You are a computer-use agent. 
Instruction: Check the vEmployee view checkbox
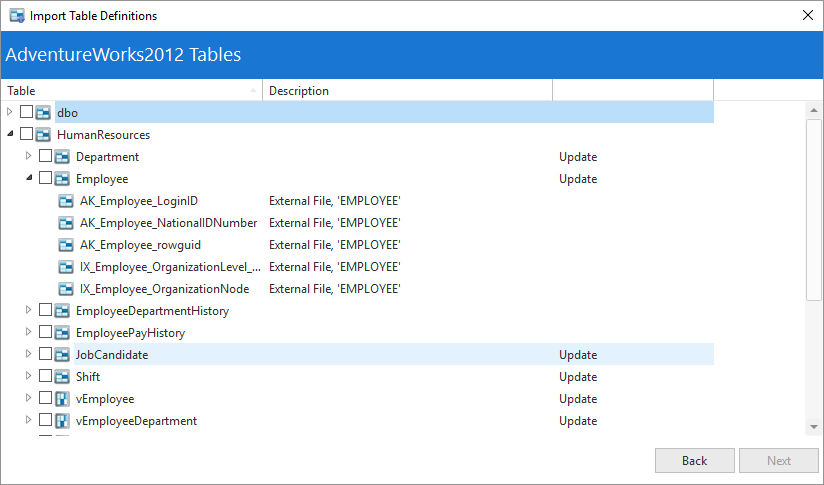(x=45, y=398)
